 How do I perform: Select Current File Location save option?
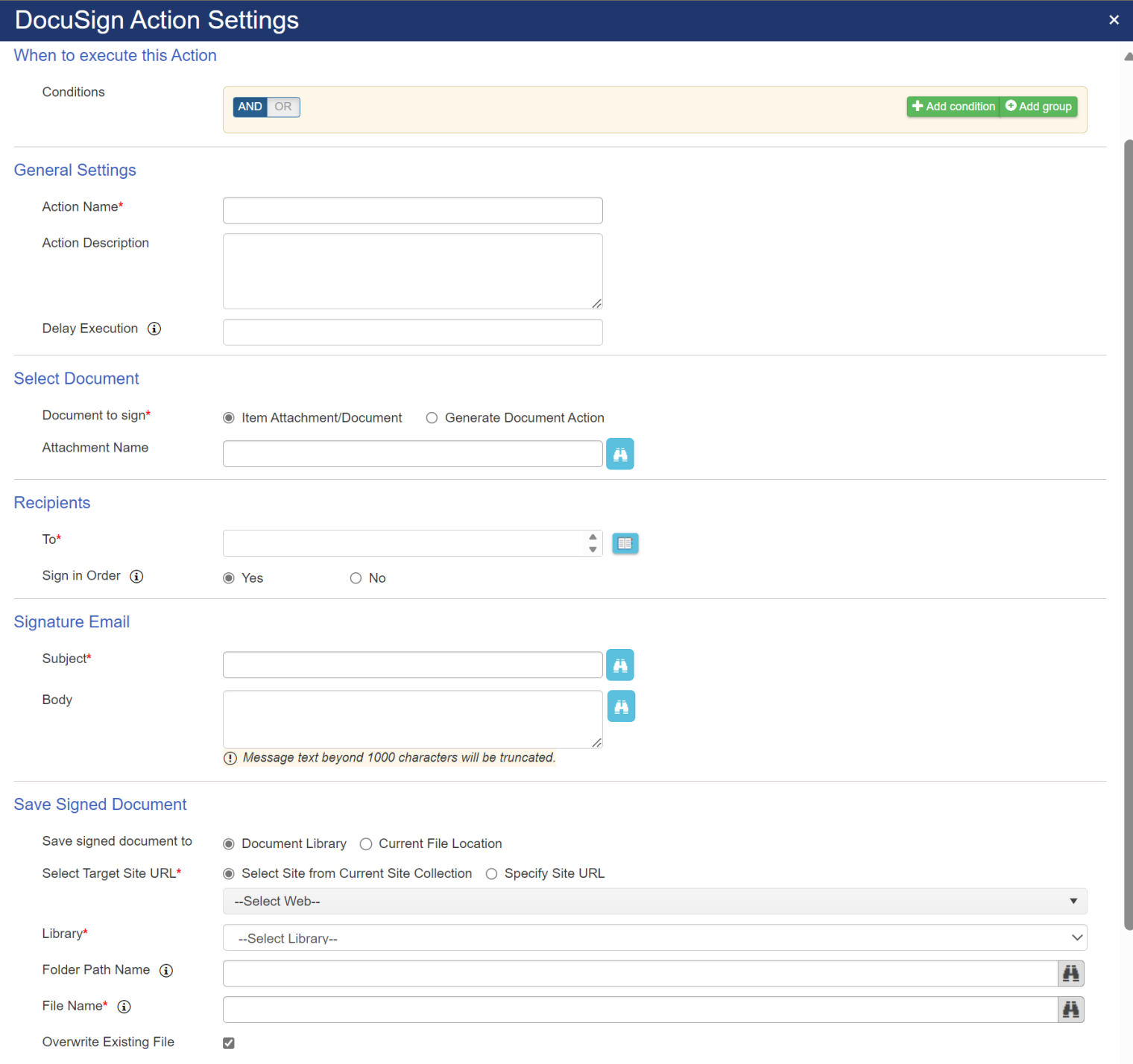pyautogui.click(x=366, y=844)
